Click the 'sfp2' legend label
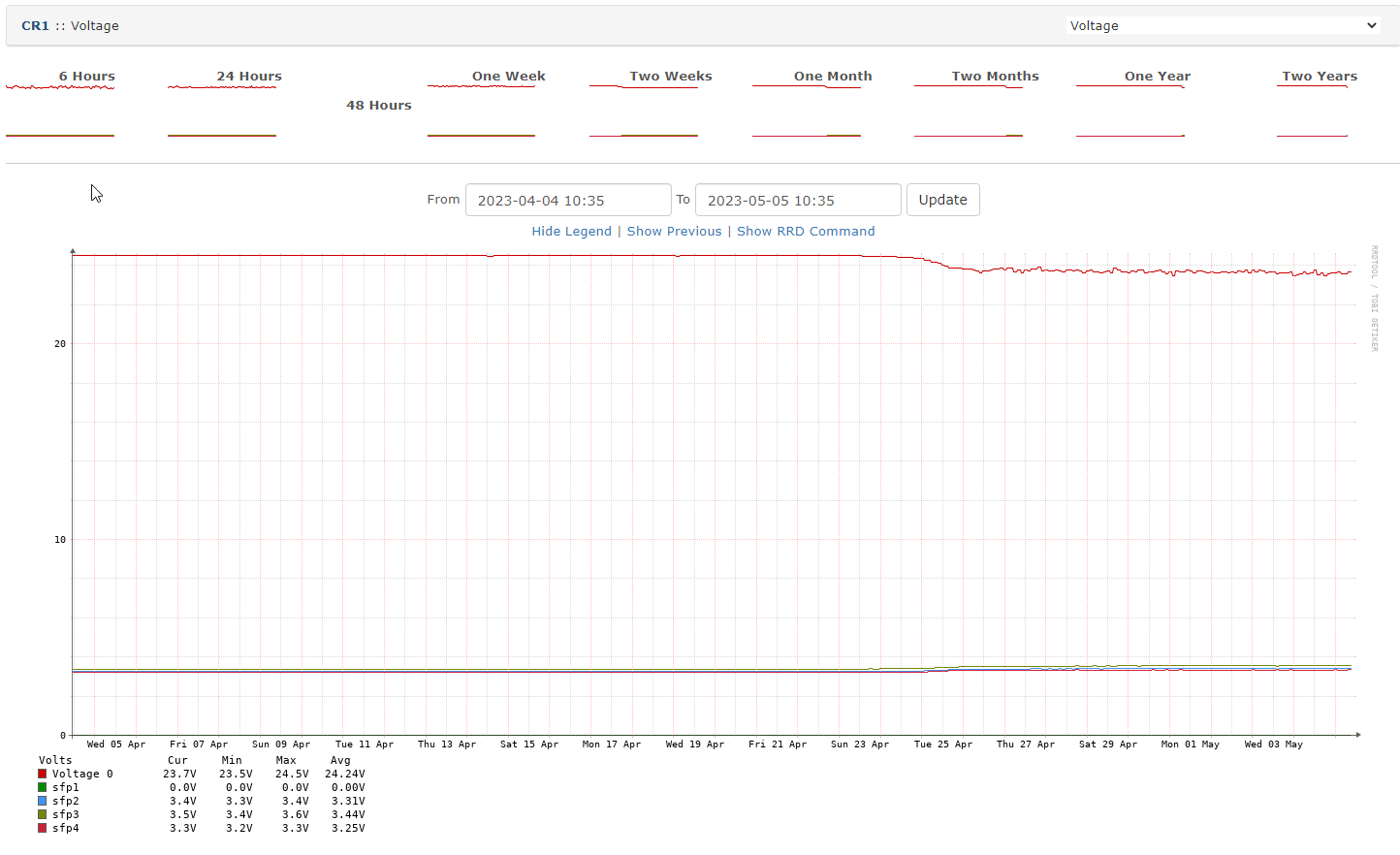Viewport: 1400px width, 855px height. [x=66, y=801]
